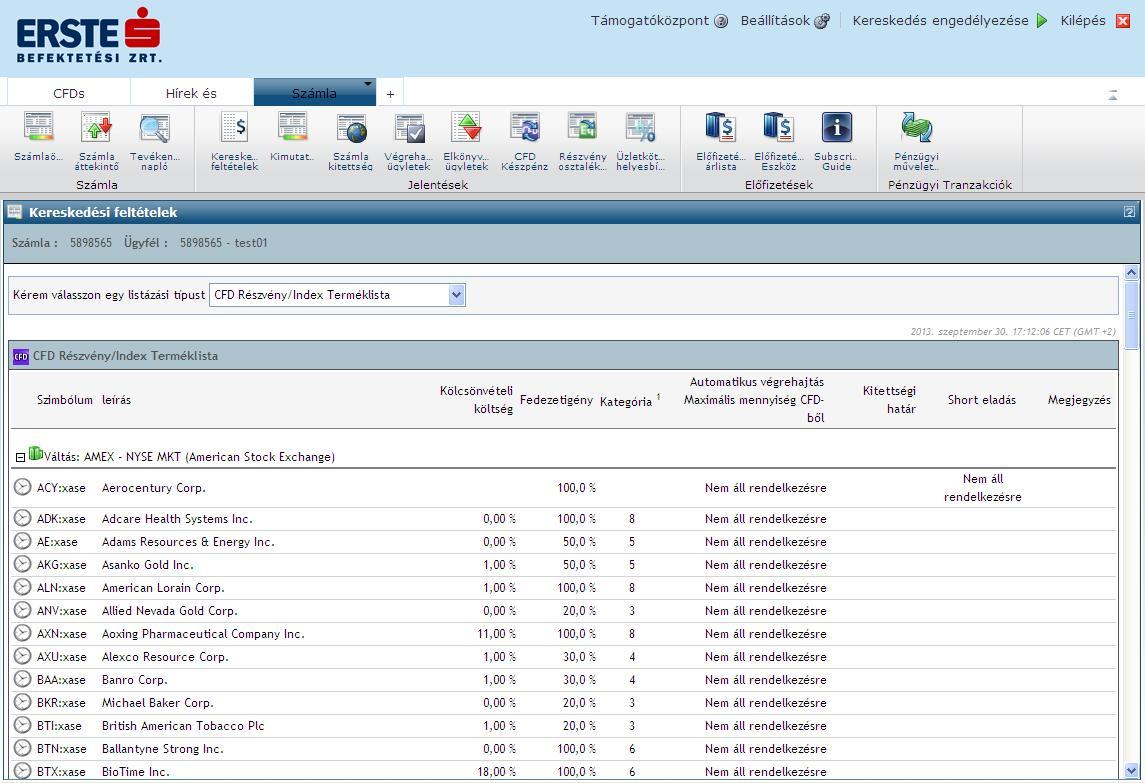Click the clock icon for ADK:xase
The width and height of the screenshot is (1145, 783).
point(23,519)
